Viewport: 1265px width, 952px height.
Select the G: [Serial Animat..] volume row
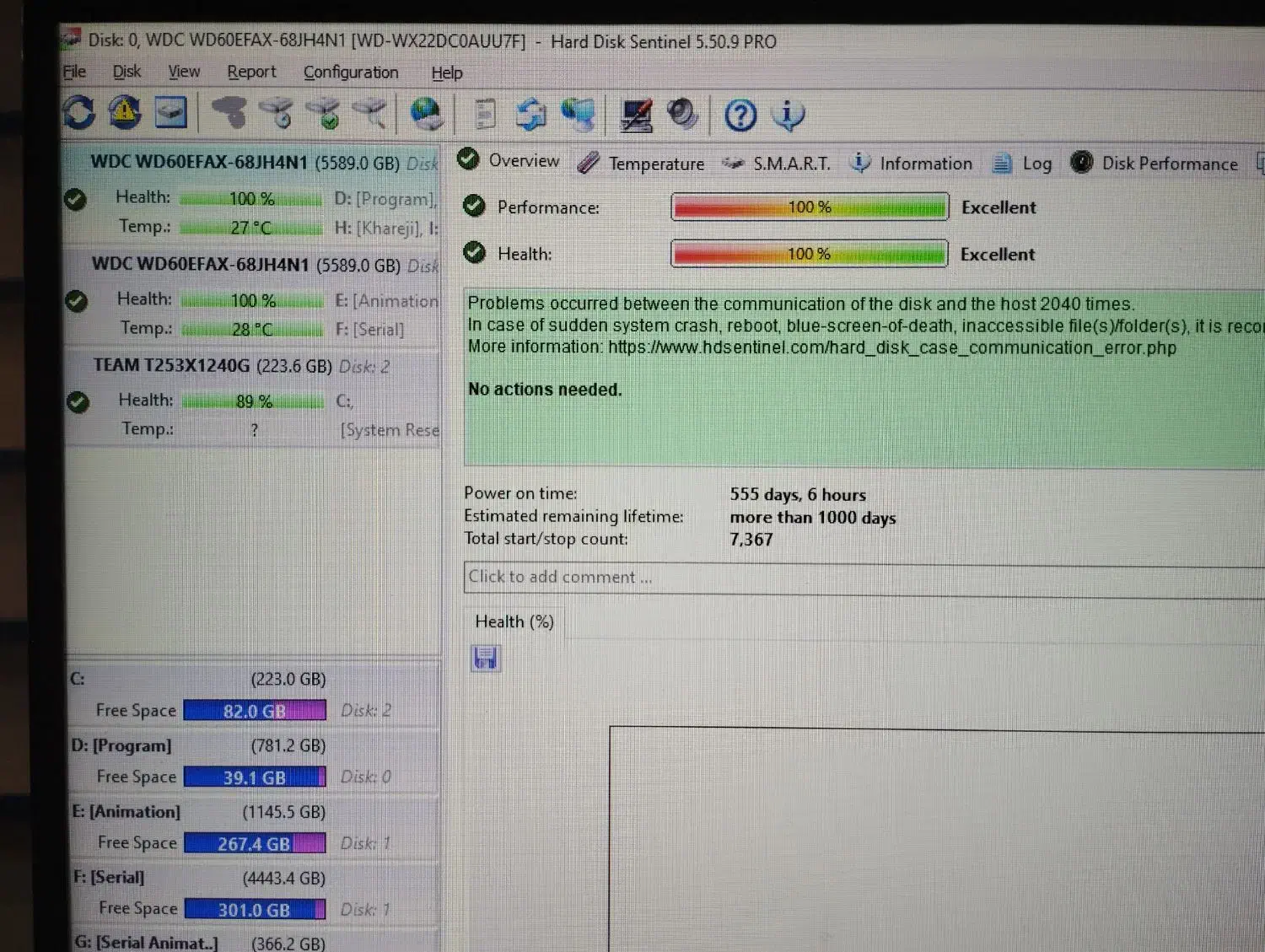click(x=256, y=941)
